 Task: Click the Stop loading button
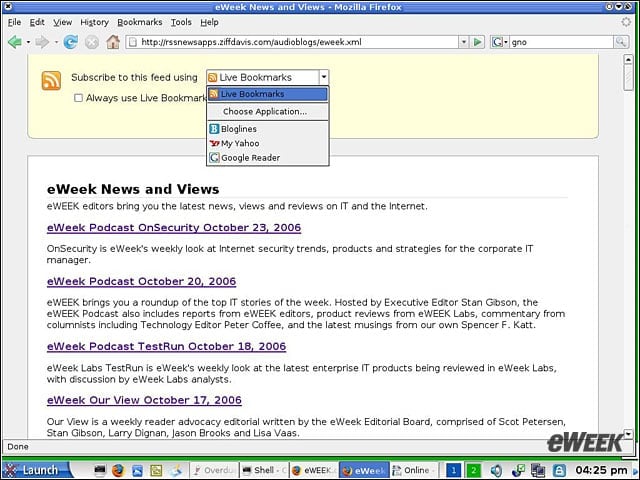(92, 42)
